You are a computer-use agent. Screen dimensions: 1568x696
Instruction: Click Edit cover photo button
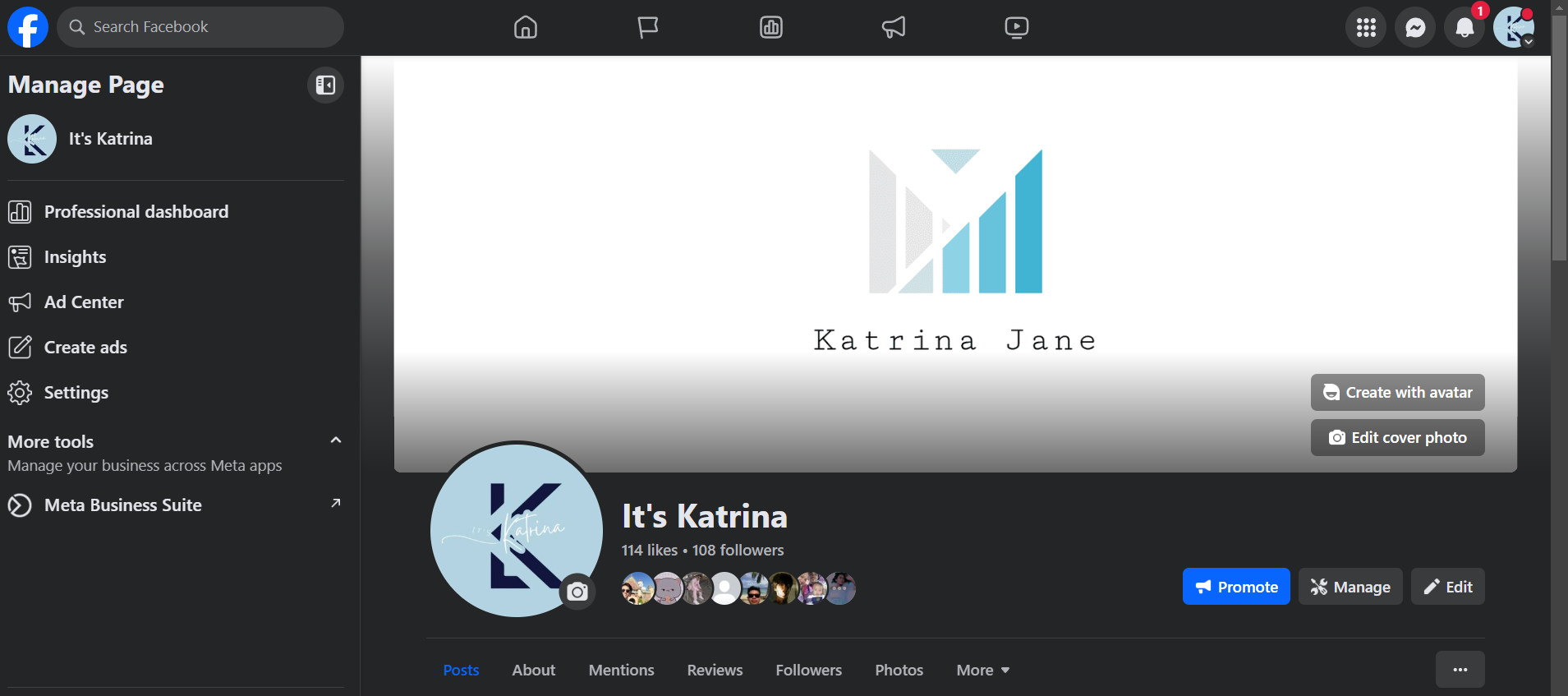(x=1397, y=438)
